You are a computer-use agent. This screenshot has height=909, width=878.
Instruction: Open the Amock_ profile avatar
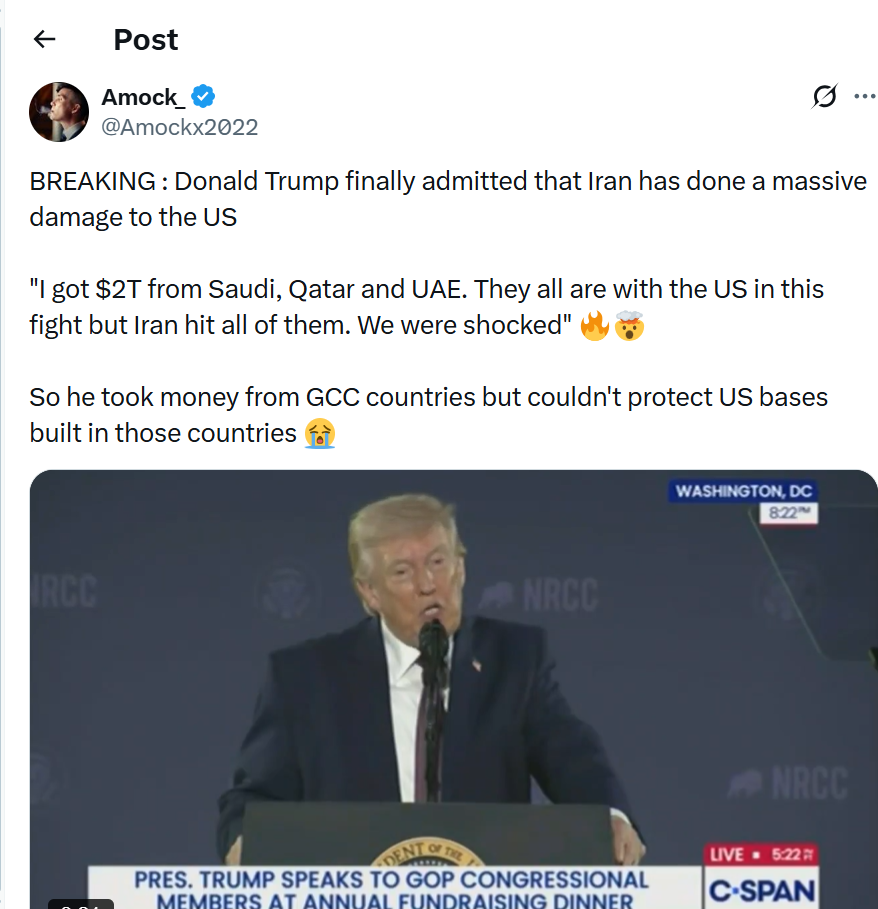59,112
